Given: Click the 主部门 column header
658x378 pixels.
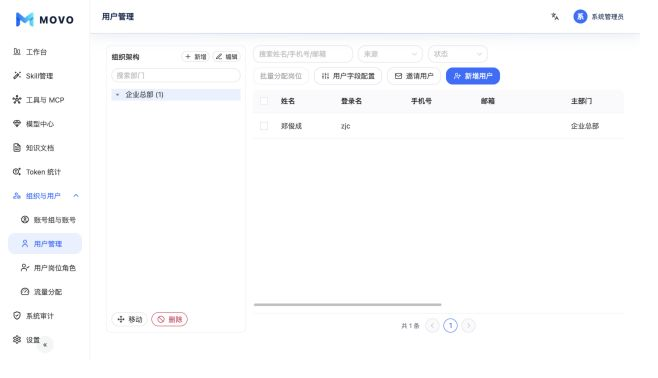Looking at the screenshot, I should [581, 101].
